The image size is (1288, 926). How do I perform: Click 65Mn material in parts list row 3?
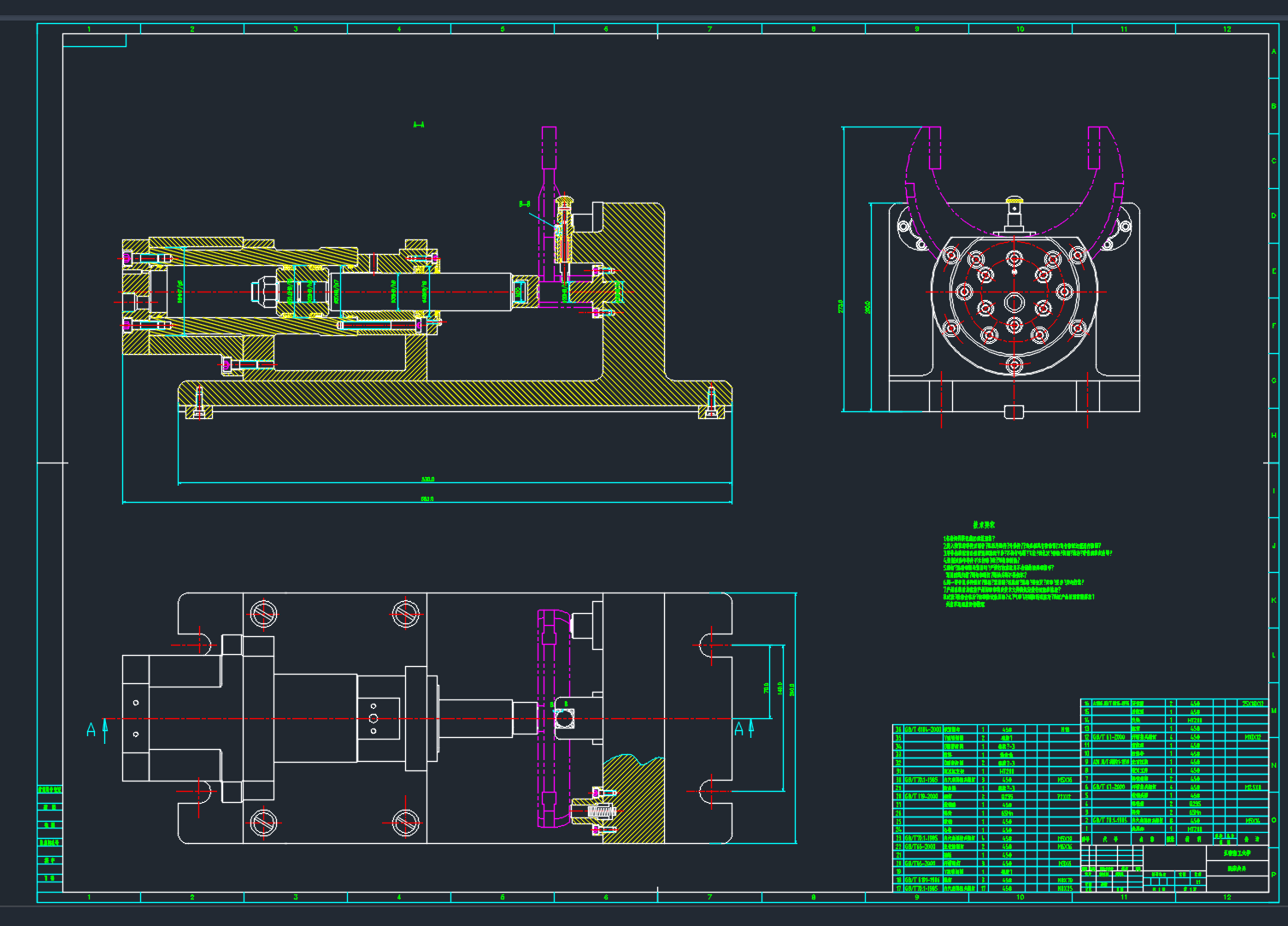1195,812
